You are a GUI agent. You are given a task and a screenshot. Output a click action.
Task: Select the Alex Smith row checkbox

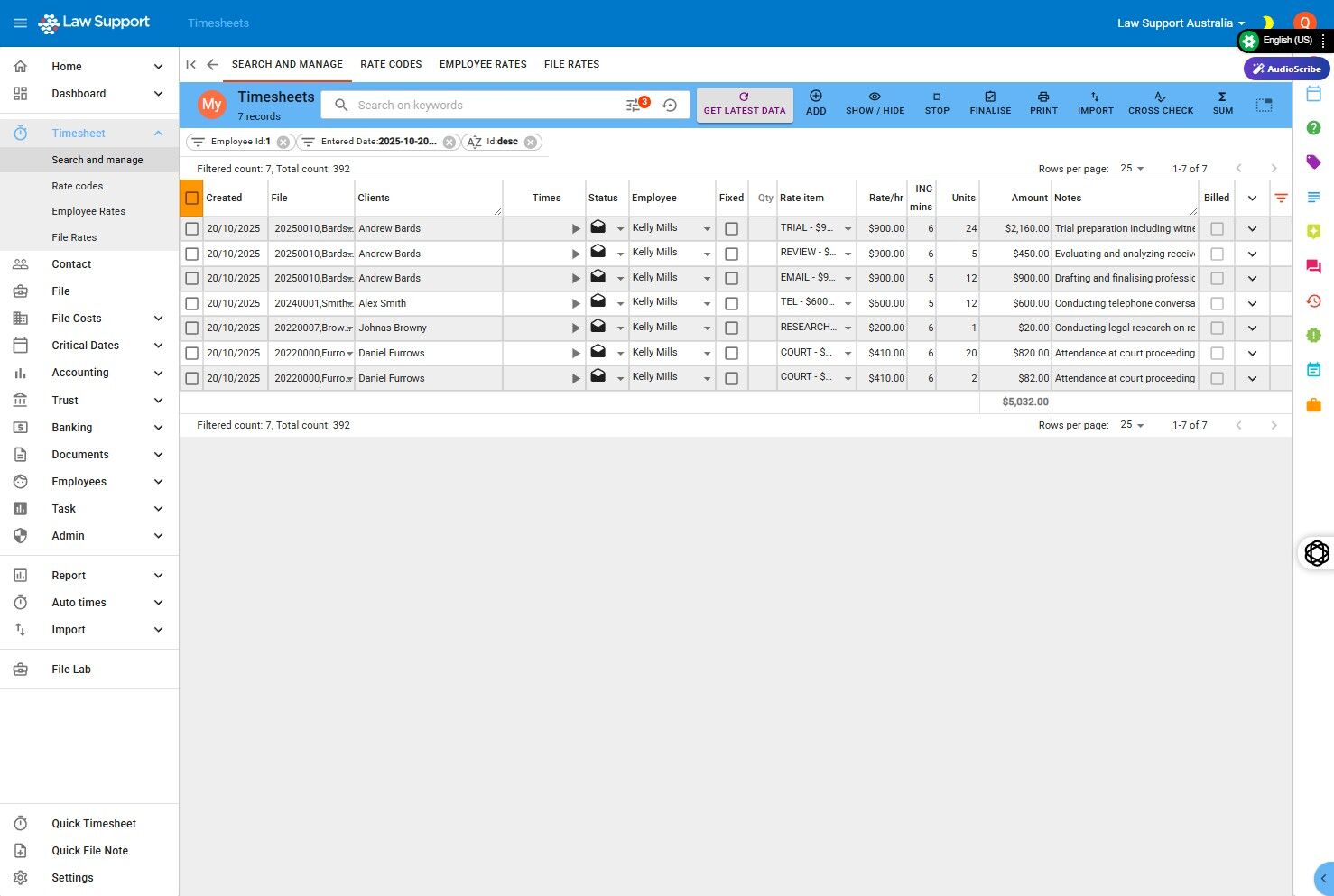click(x=191, y=303)
